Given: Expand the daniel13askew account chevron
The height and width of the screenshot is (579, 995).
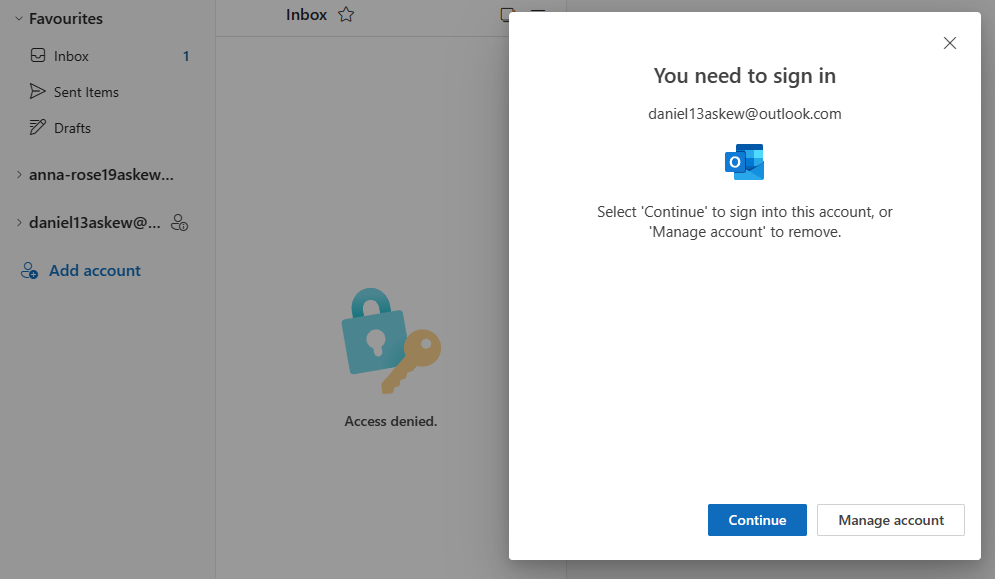Looking at the screenshot, I should click(x=19, y=222).
